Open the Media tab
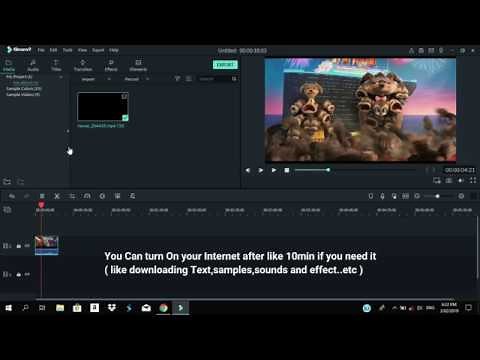This screenshot has height=360, width=480. coord(9,65)
